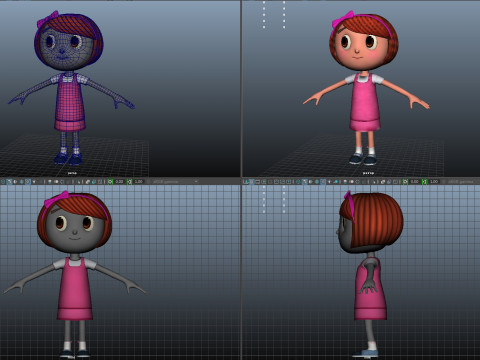Screen dimensions: 480x360
Task: Toggle Wireframe on Shaded in the right panel toolbar
Action: coord(317,182)
